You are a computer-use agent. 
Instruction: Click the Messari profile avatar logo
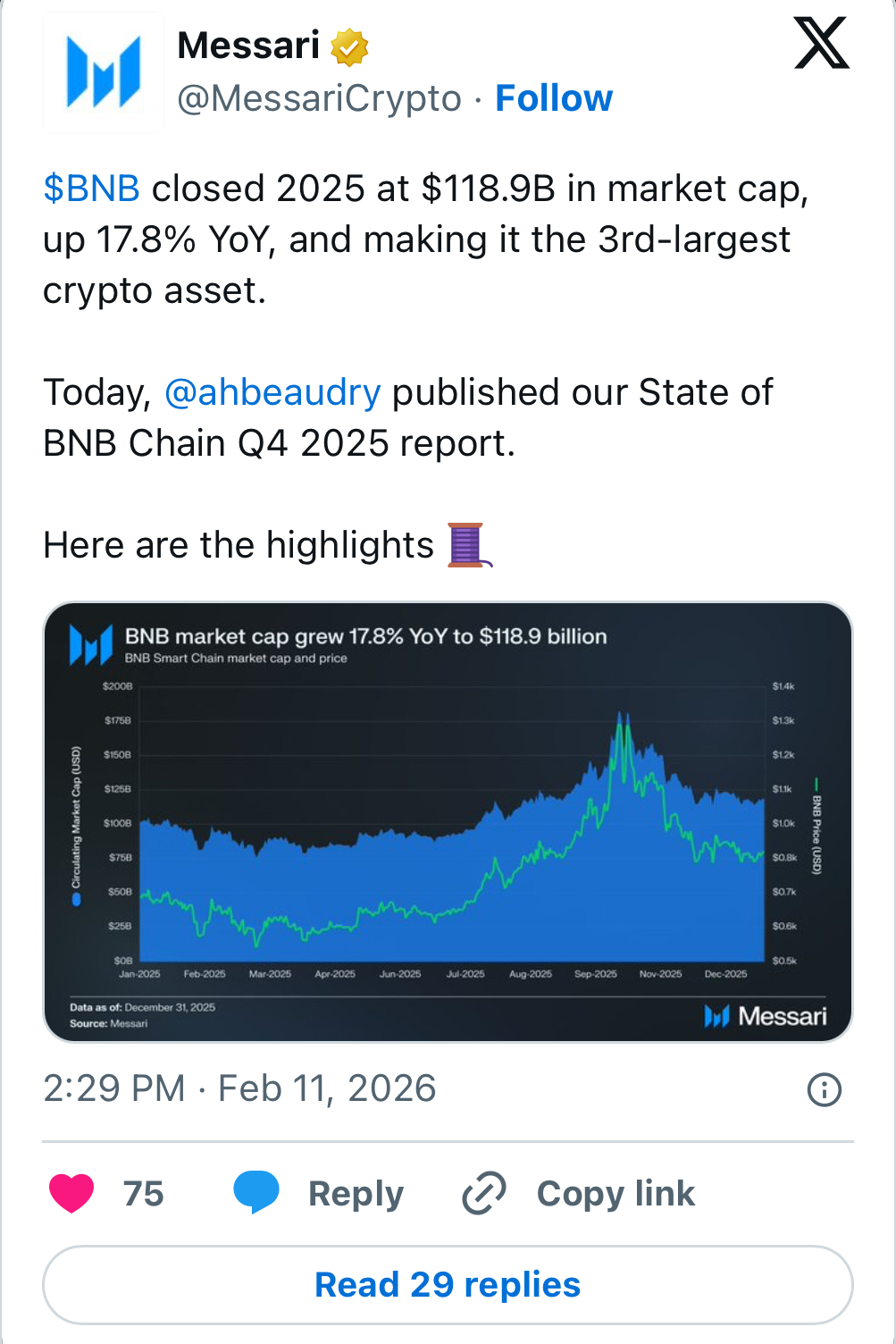[104, 72]
